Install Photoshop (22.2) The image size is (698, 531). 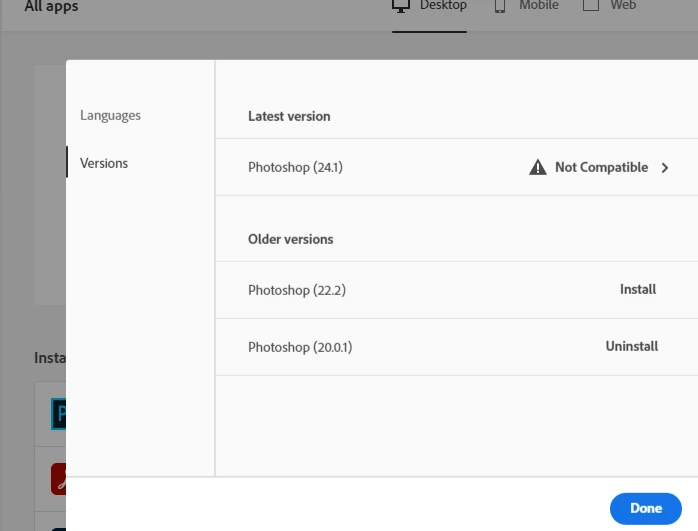coord(637,289)
